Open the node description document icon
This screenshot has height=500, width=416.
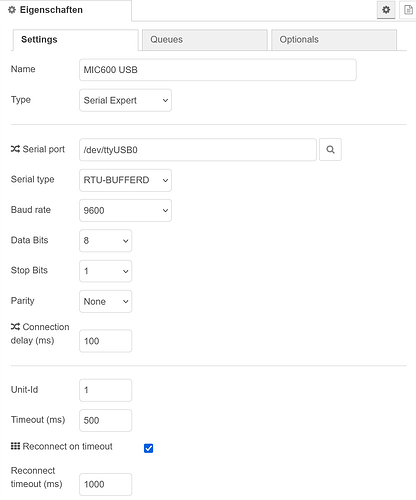point(408,10)
